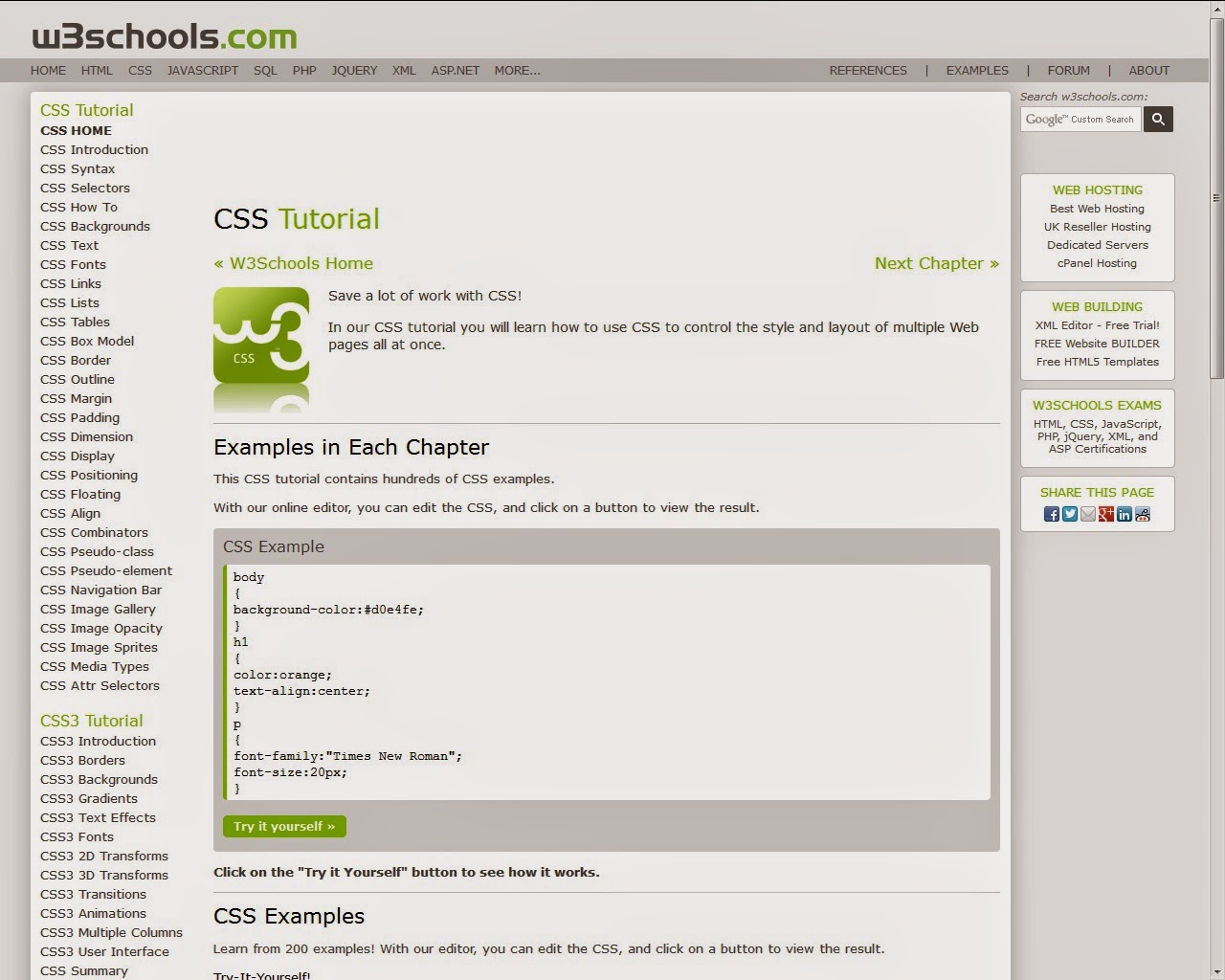Share this page via the email envelope icon
Viewport: 1225px width, 980px height.
[1088, 514]
